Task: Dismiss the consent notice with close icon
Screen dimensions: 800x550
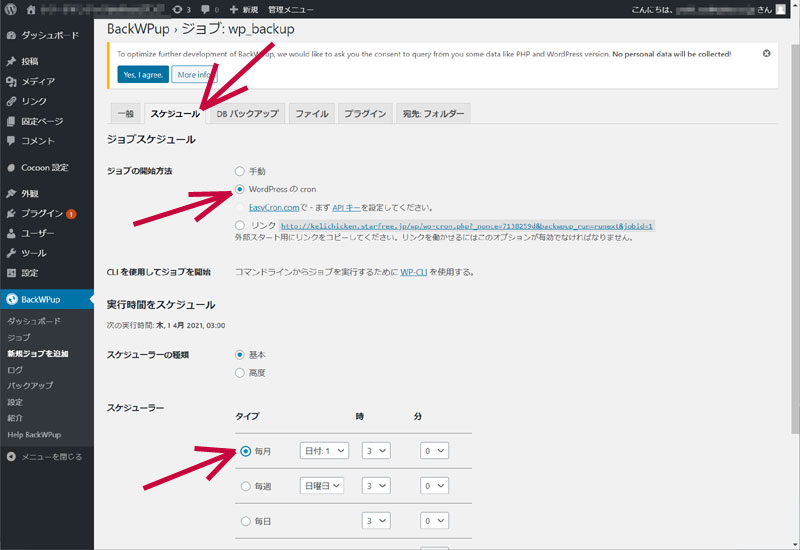Action: (766, 53)
